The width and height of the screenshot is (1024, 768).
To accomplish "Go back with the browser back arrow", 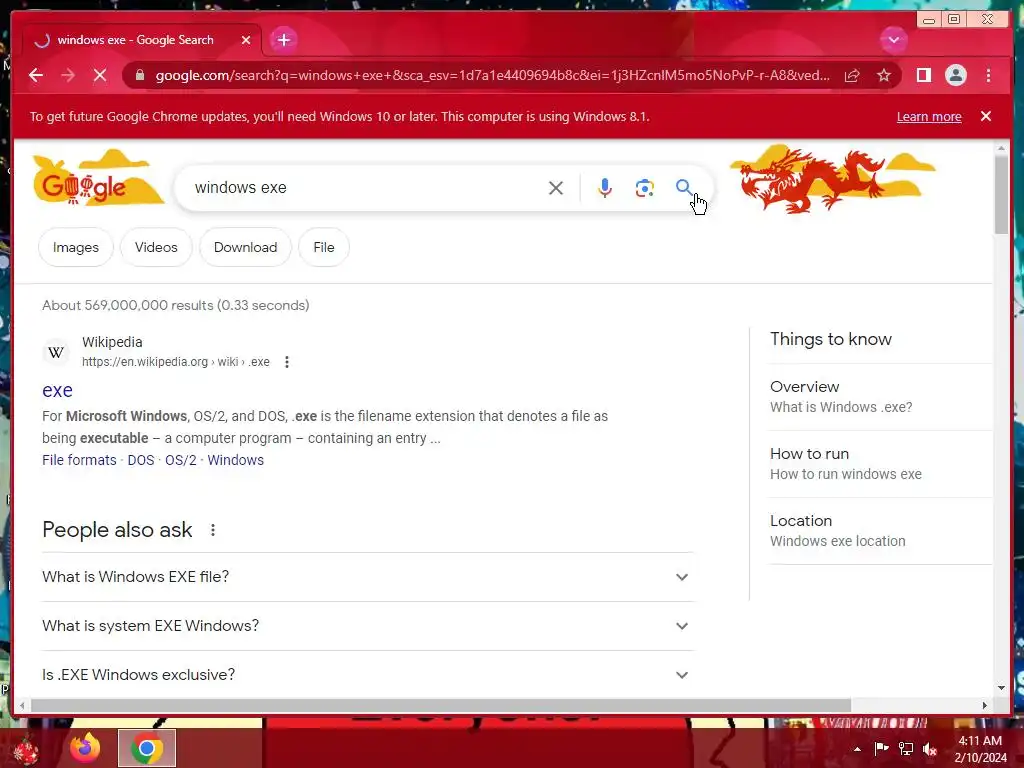I will click(x=36, y=76).
